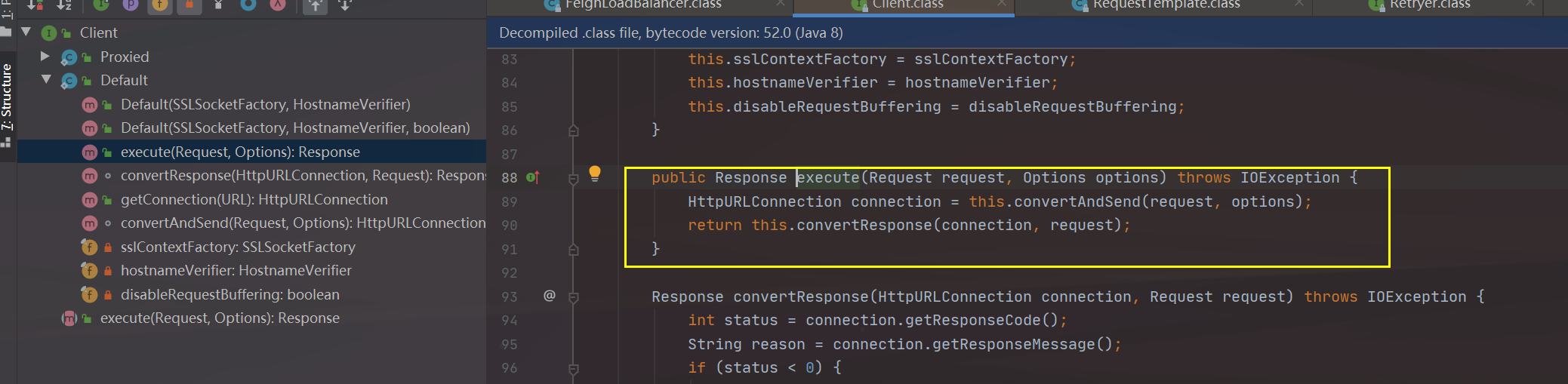This screenshot has width=1568, height=384.
Task: Select the abstract execute method at bottom
Action: (x=251, y=318)
